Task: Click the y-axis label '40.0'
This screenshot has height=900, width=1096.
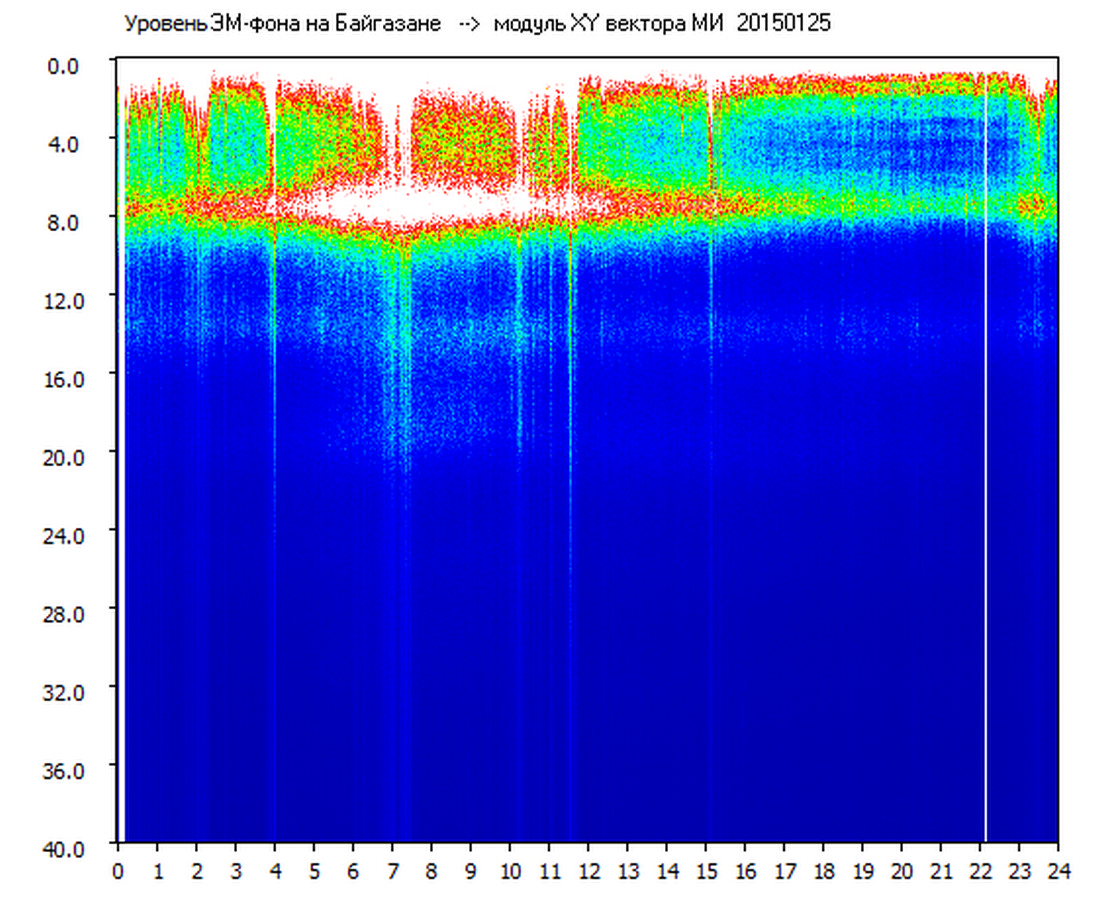Action: [x=65, y=850]
